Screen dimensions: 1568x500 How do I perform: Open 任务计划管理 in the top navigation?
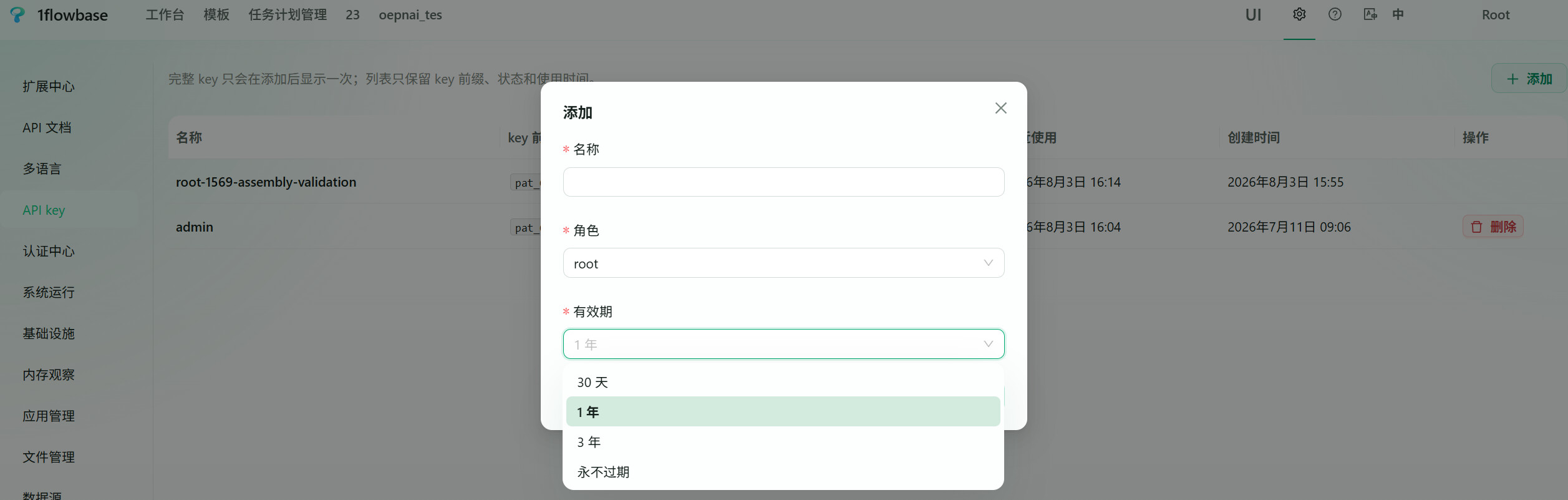pos(288,15)
